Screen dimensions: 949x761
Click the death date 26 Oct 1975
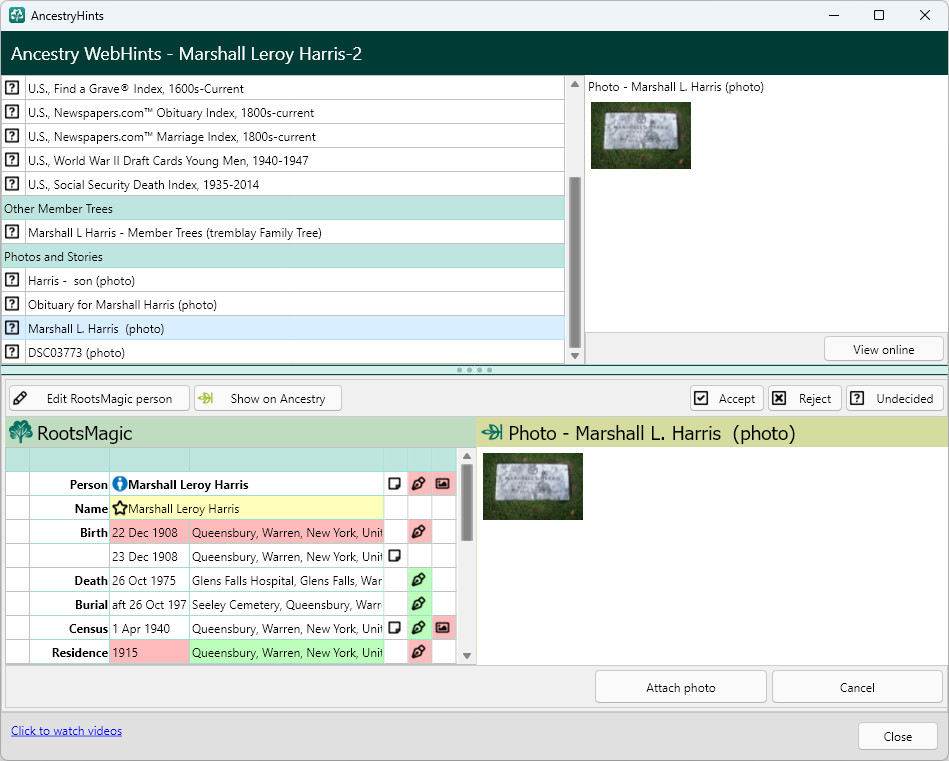coord(149,581)
